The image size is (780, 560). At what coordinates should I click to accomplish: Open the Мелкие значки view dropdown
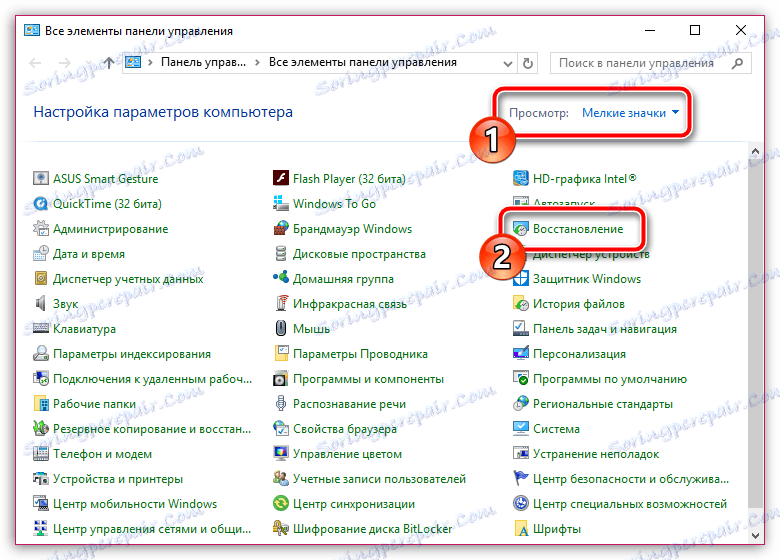coord(630,113)
